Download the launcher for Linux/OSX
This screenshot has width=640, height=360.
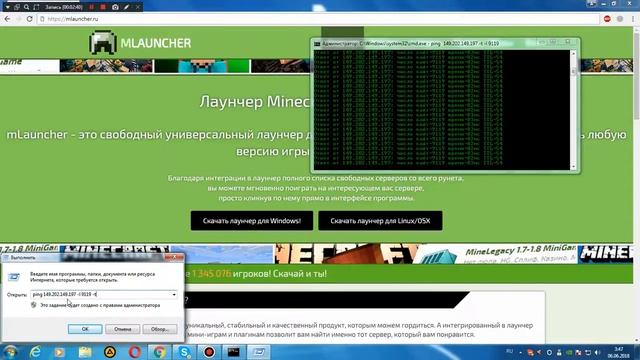click(380, 221)
